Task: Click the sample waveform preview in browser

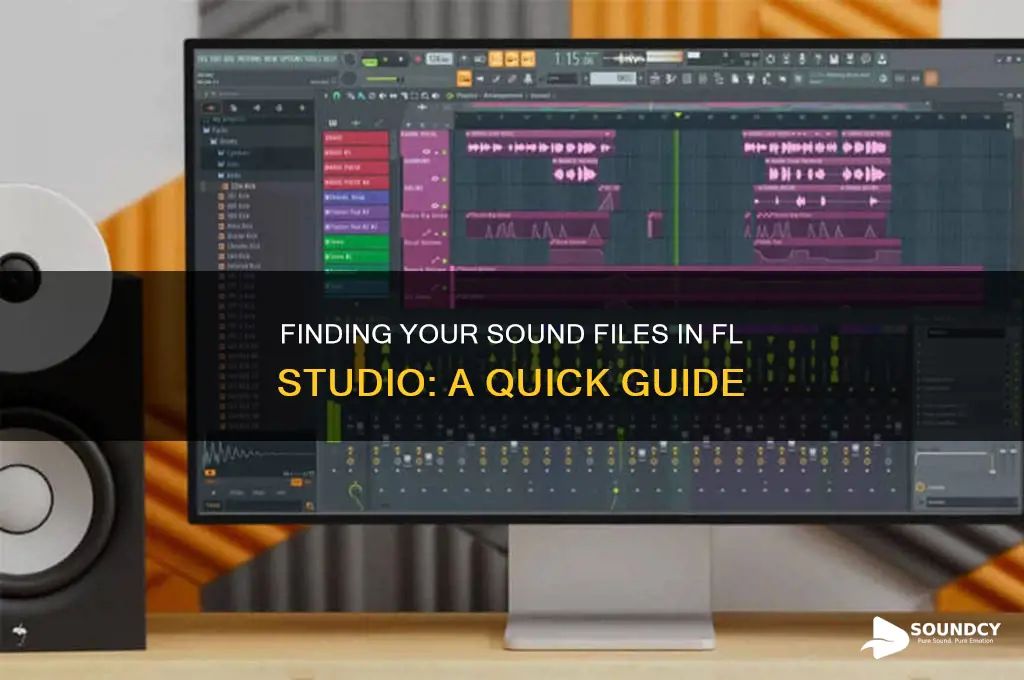Action: pyautogui.click(x=258, y=454)
